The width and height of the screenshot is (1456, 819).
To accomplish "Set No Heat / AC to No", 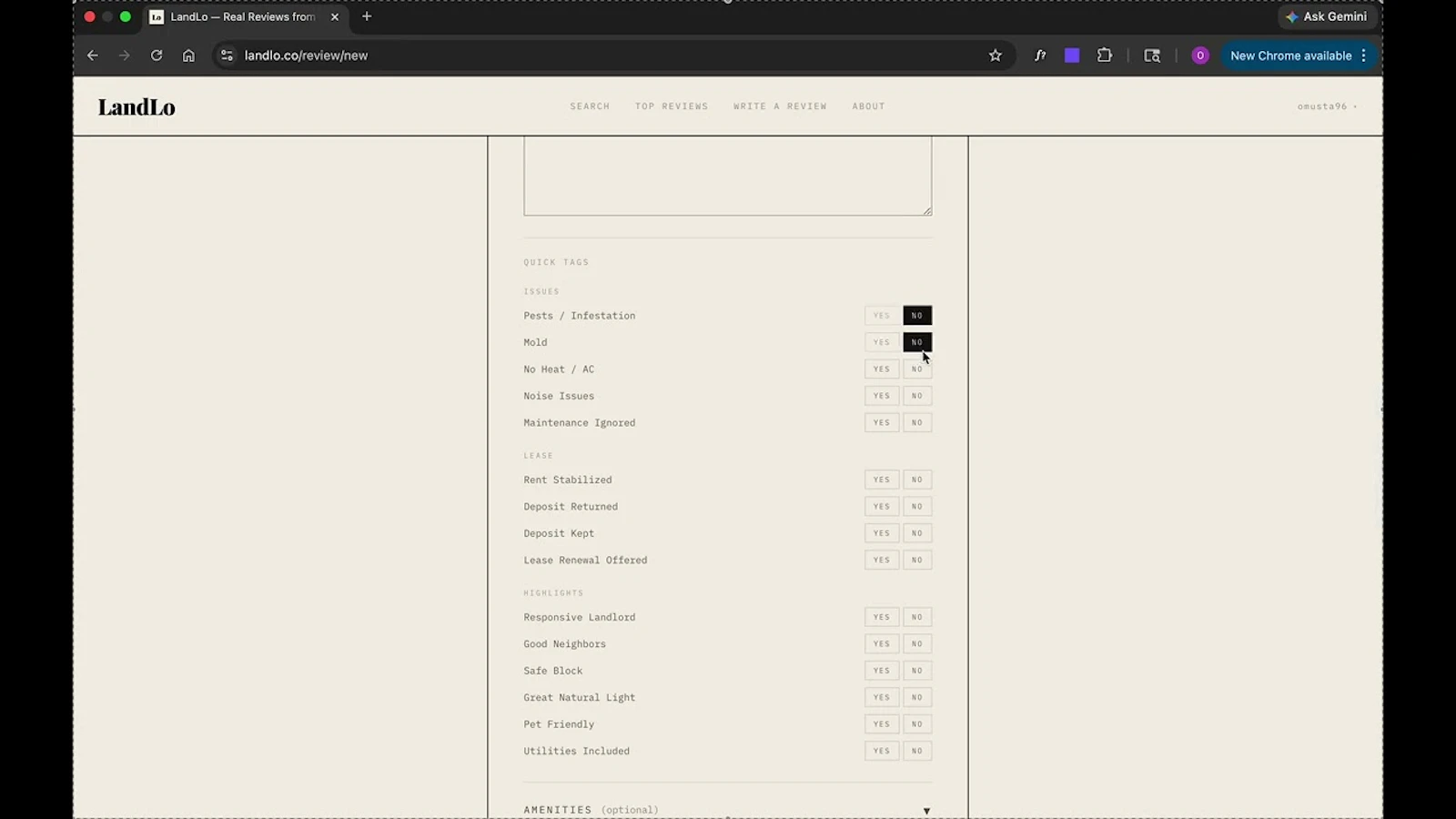I will 917,369.
